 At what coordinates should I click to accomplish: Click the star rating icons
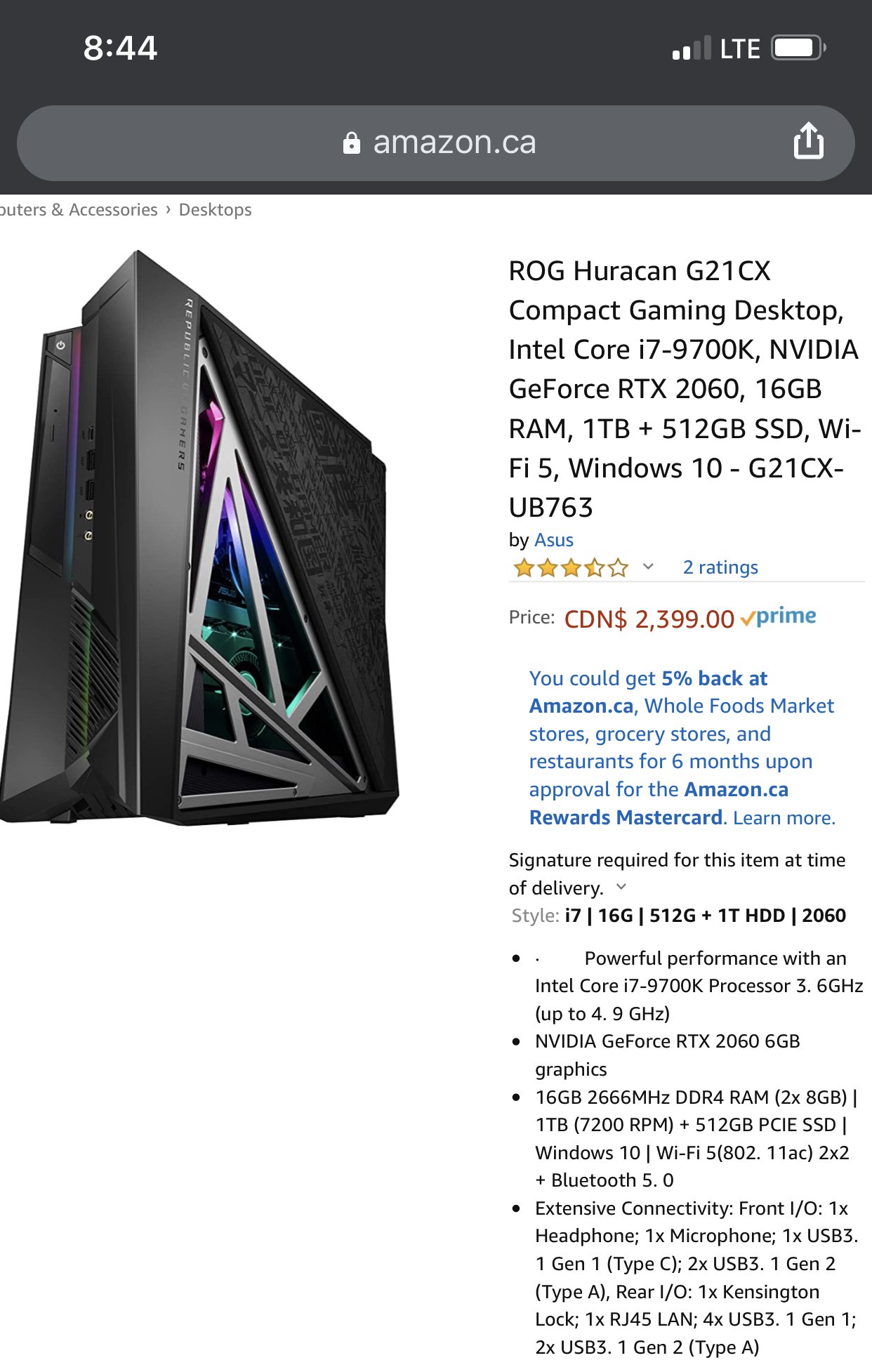click(571, 567)
